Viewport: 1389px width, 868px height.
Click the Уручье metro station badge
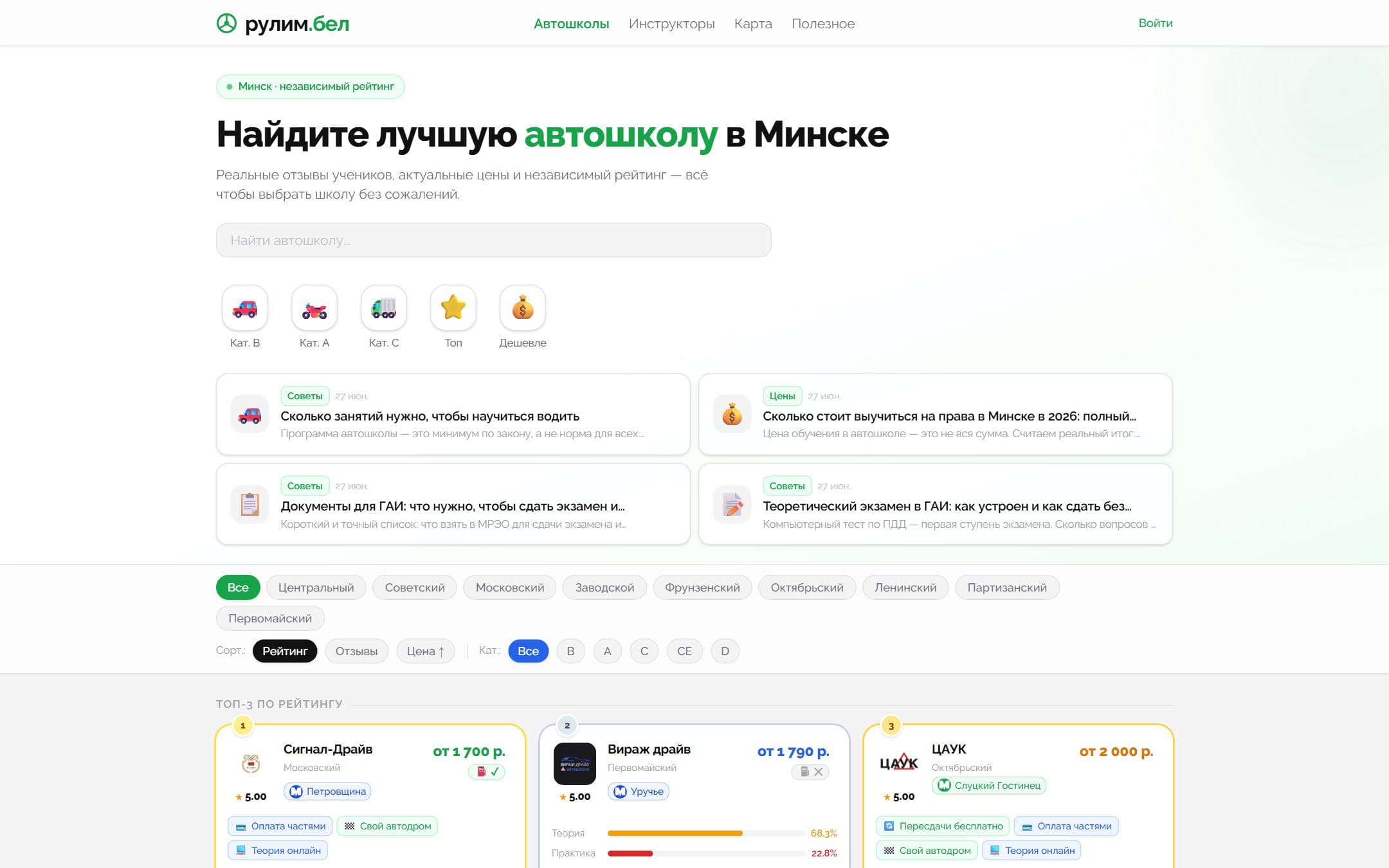click(639, 791)
